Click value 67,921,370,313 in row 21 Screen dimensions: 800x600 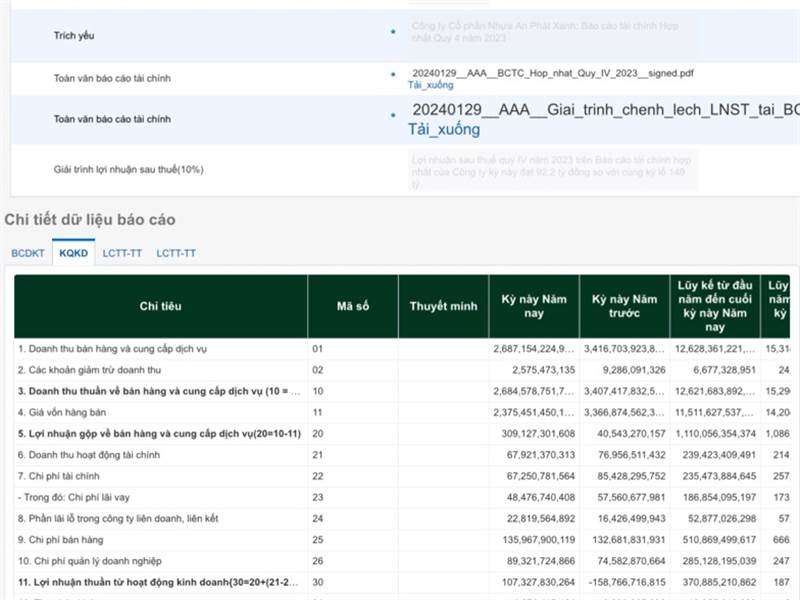(541, 455)
